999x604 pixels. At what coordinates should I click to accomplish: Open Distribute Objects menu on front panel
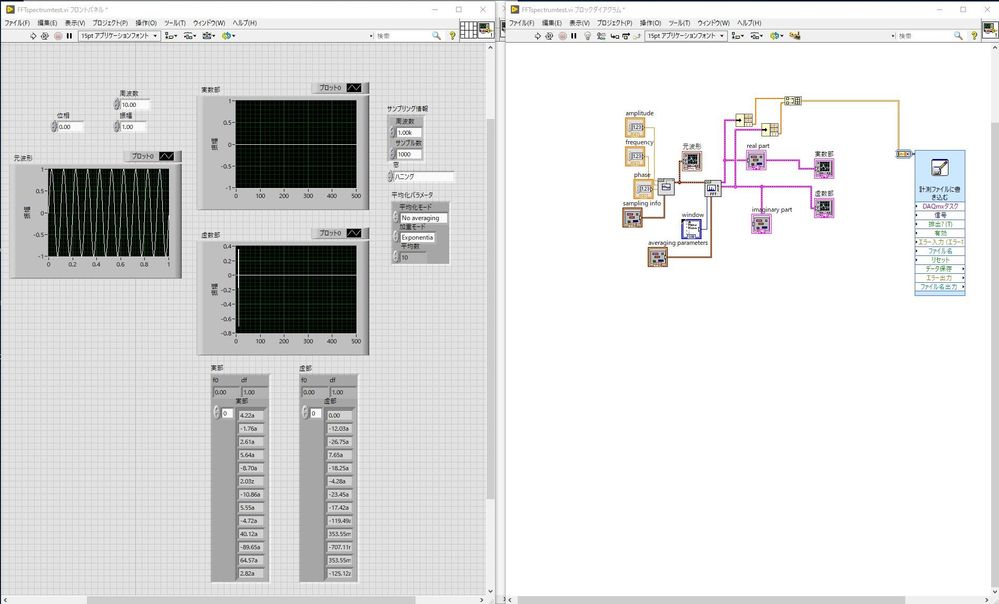coord(190,36)
